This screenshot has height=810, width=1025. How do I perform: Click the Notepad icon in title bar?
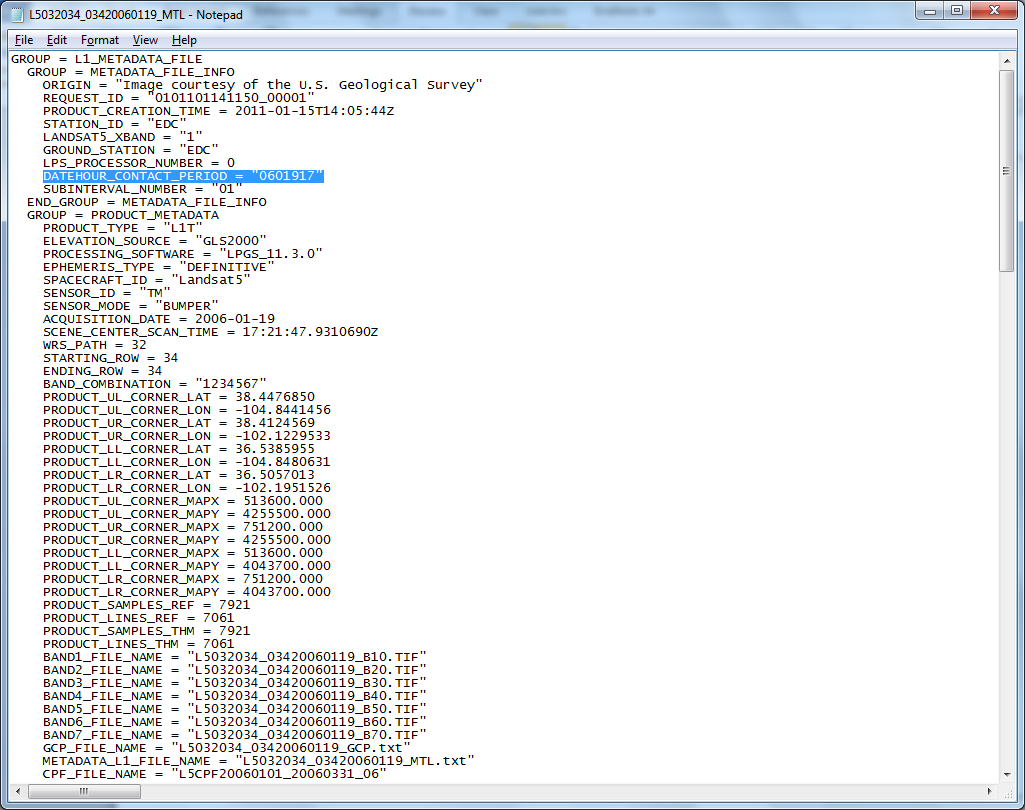click(18, 14)
